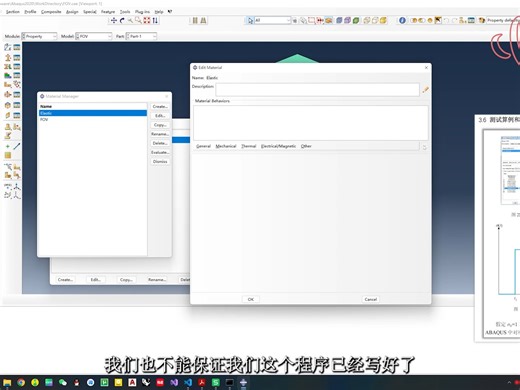Open the Special menu

pyautogui.click(x=90, y=12)
